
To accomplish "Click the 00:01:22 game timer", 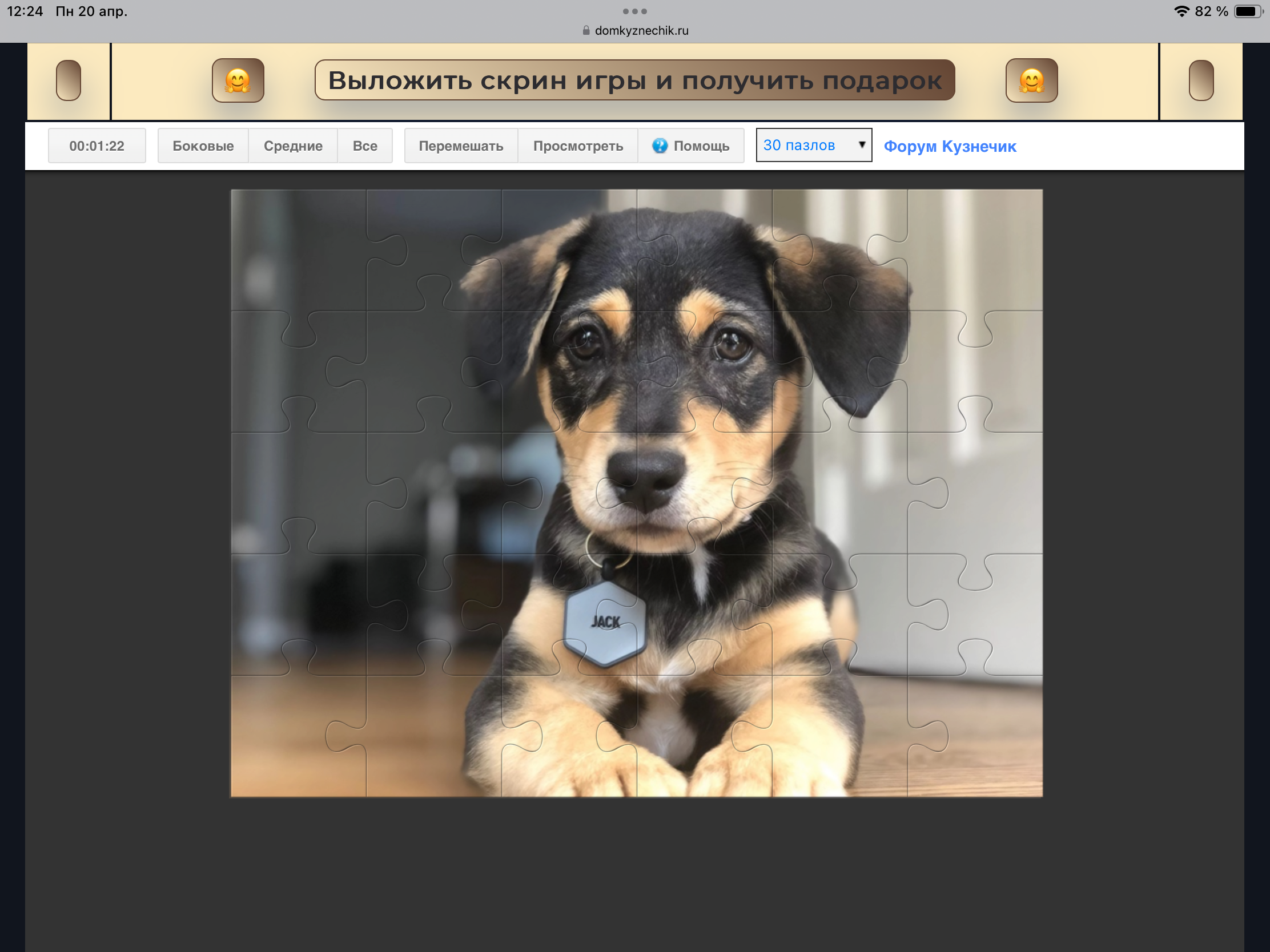I will (97, 146).
